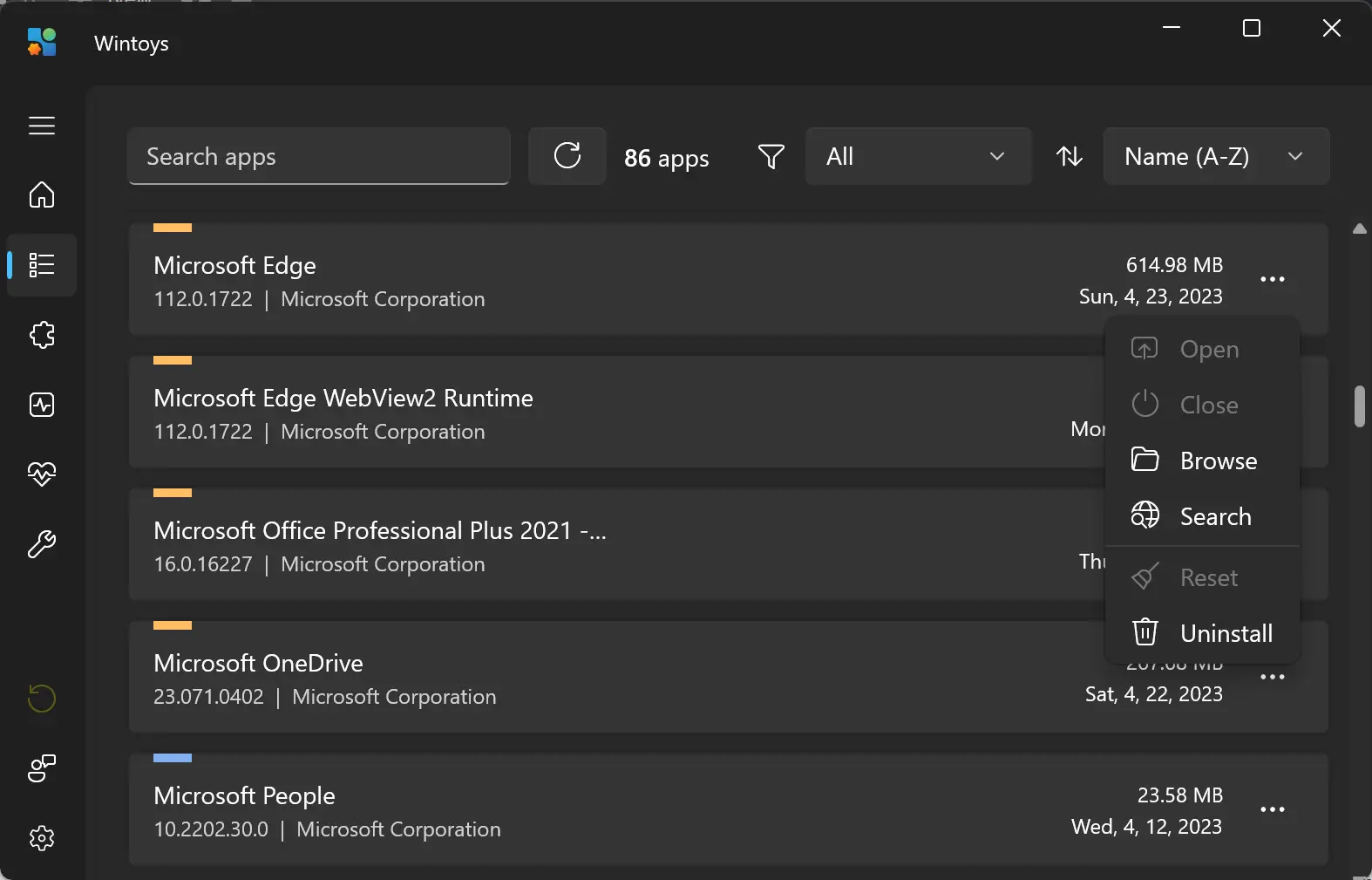This screenshot has height=880, width=1372.
Task: Refresh the apps list
Action: (x=567, y=156)
